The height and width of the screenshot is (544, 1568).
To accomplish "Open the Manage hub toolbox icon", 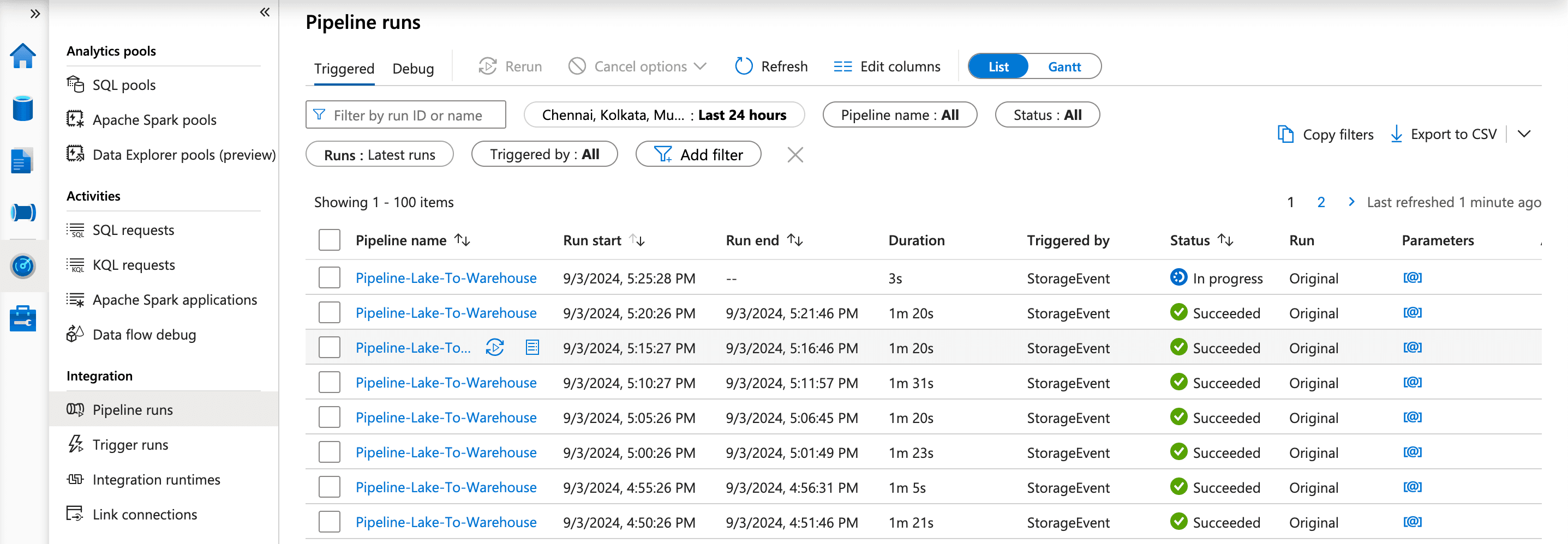I will tap(23, 318).
